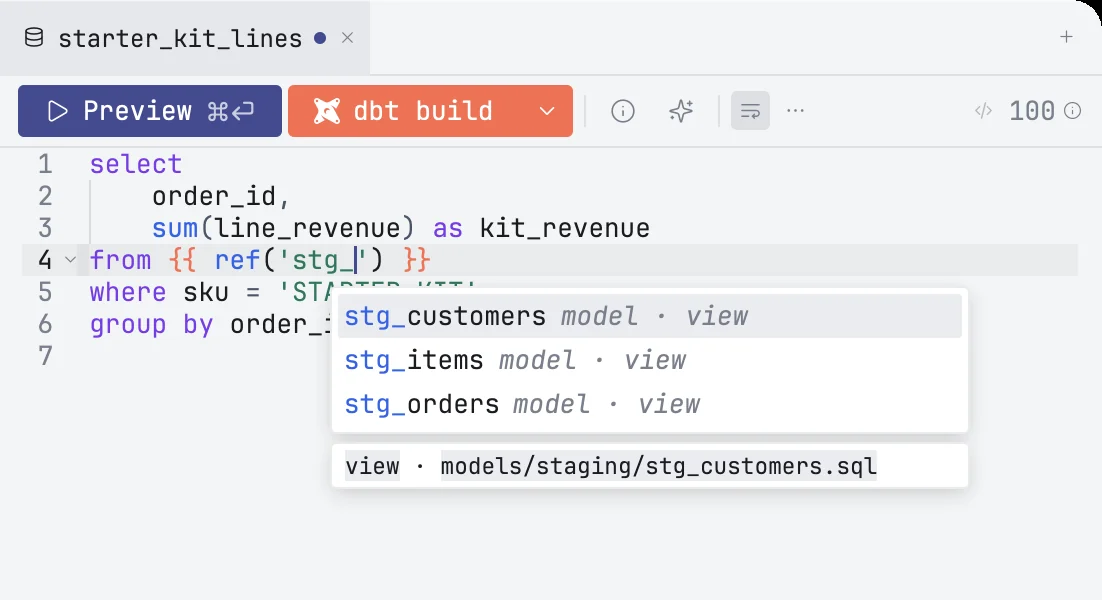Click line number 1 in gutter
This screenshot has width=1102, height=600.
[x=45, y=164]
